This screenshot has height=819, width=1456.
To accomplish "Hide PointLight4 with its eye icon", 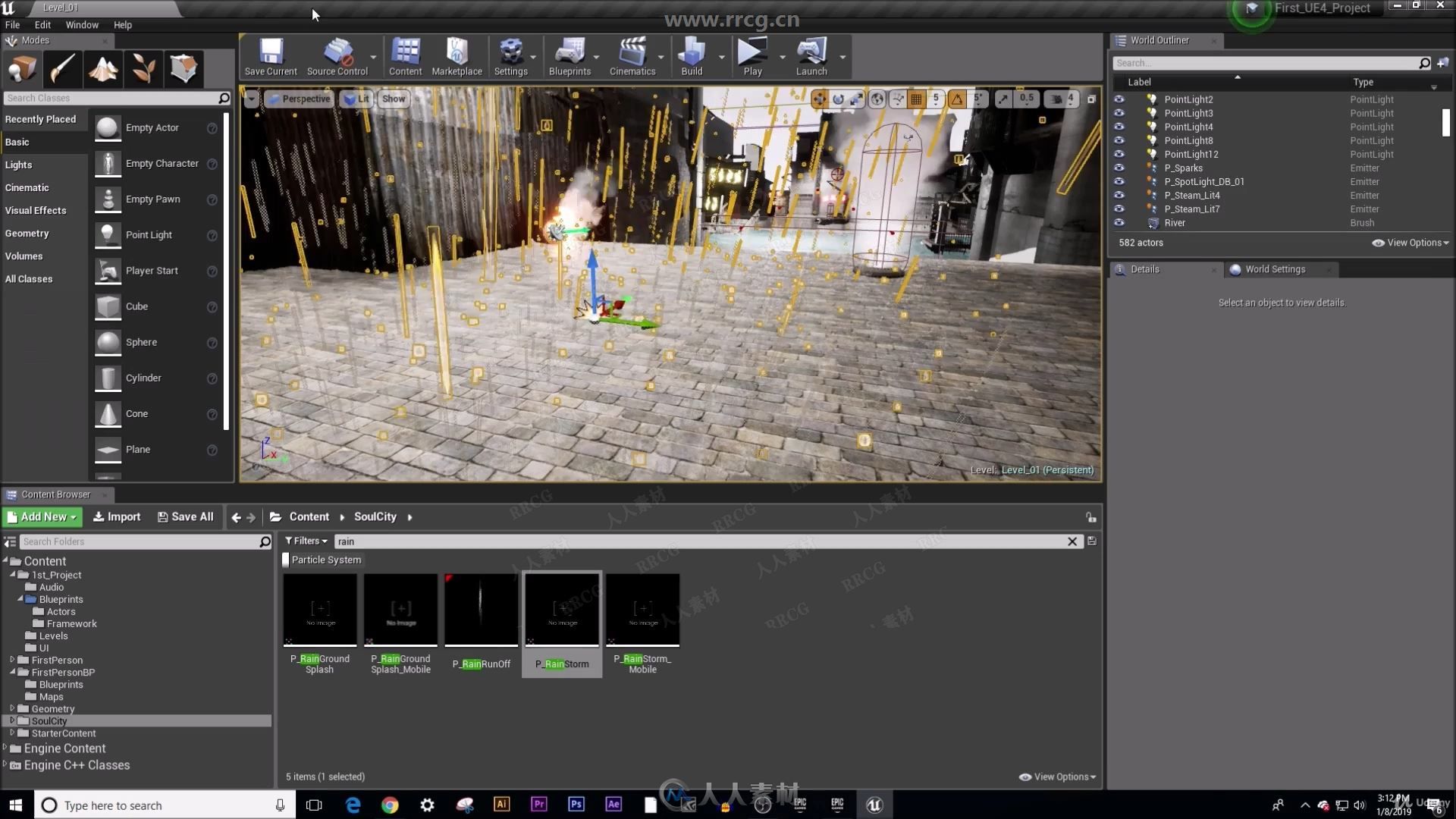I will pyautogui.click(x=1119, y=127).
